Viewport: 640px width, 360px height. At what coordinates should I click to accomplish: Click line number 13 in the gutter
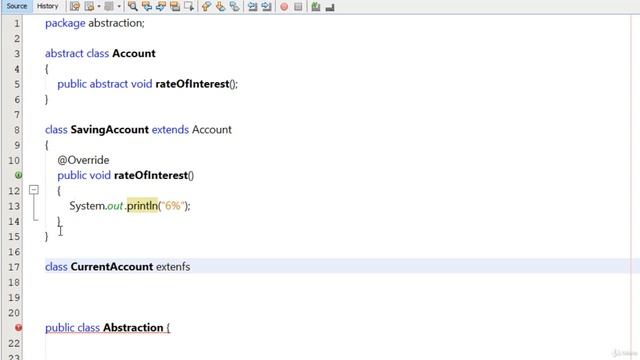point(14,206)
